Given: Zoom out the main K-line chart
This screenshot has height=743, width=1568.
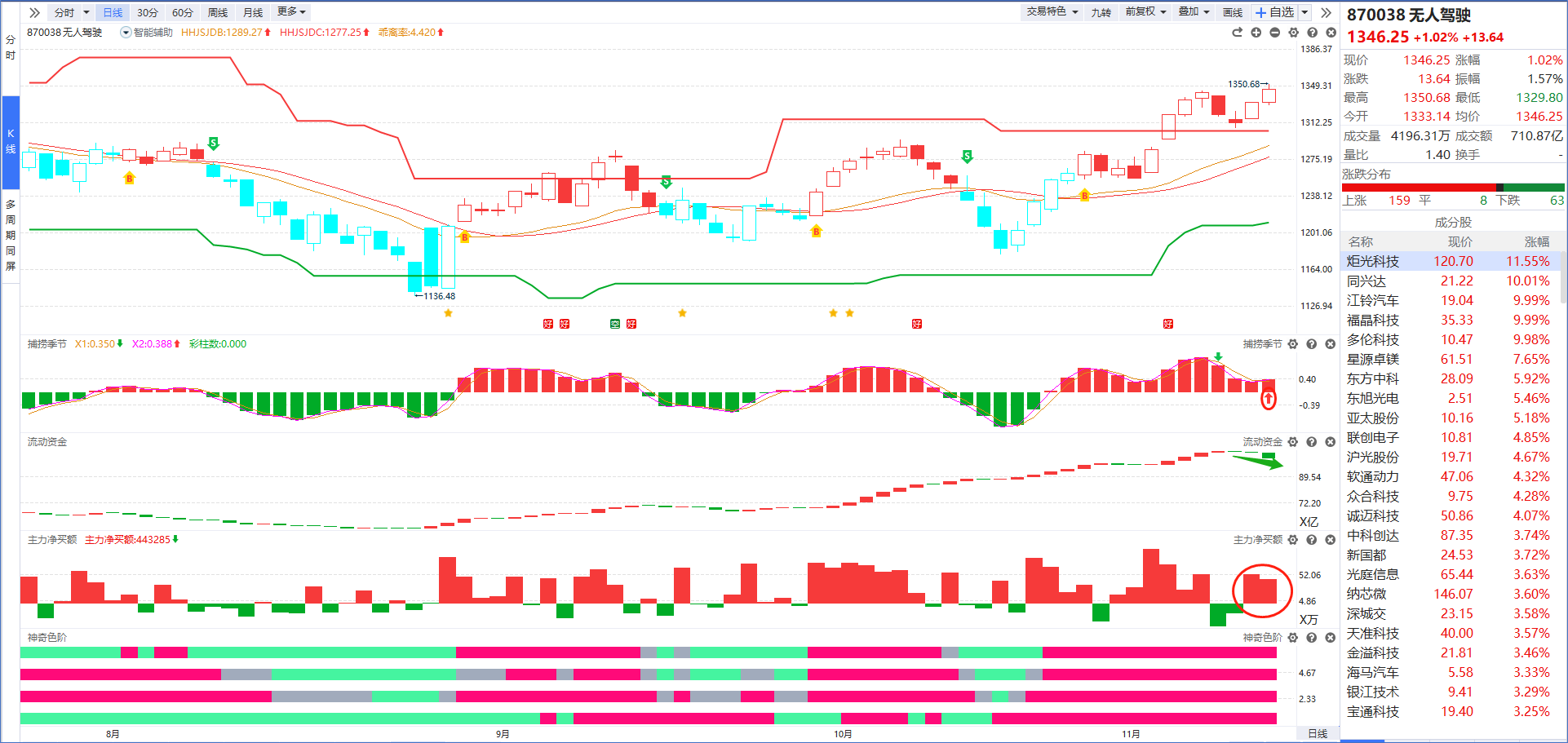Looking at the screenshot, I should point(1274,33).
